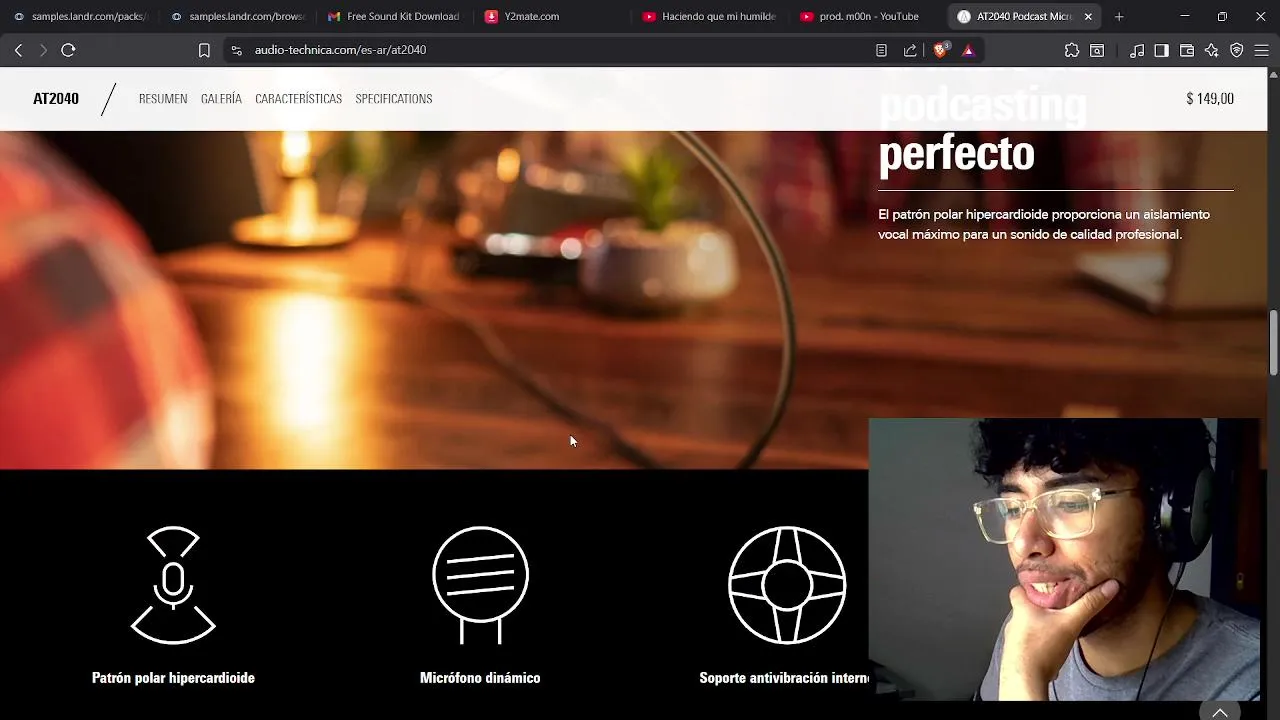The image size is (1280, 720).
Task: Open the media playlist music note icon
Action: 1137,50
